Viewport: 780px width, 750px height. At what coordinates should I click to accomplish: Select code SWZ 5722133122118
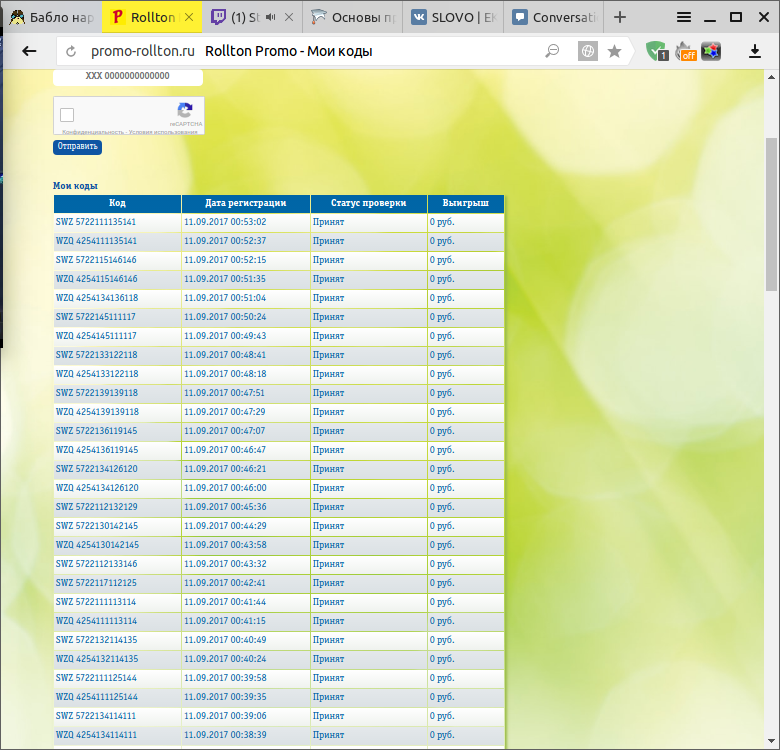97,355
